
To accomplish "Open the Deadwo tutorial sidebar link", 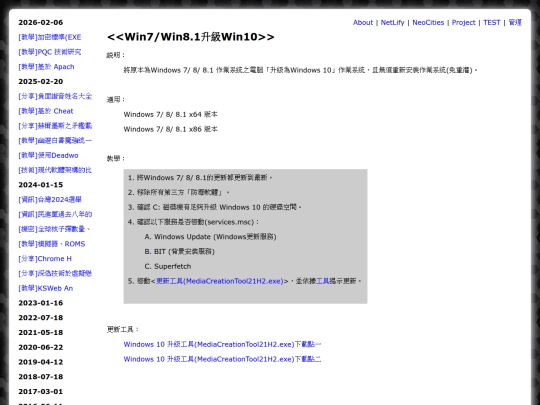I will pyautogui.click(x=48, y=155).
